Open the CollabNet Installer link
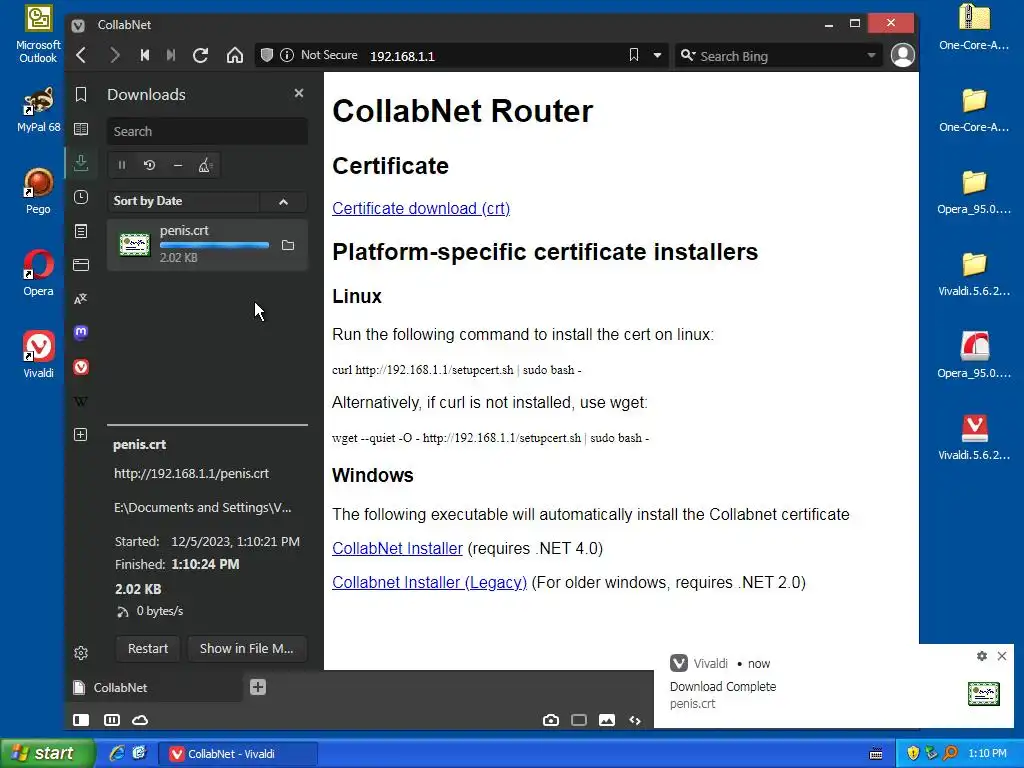This screenshot has width=1024, height=768. pos(397,549)
